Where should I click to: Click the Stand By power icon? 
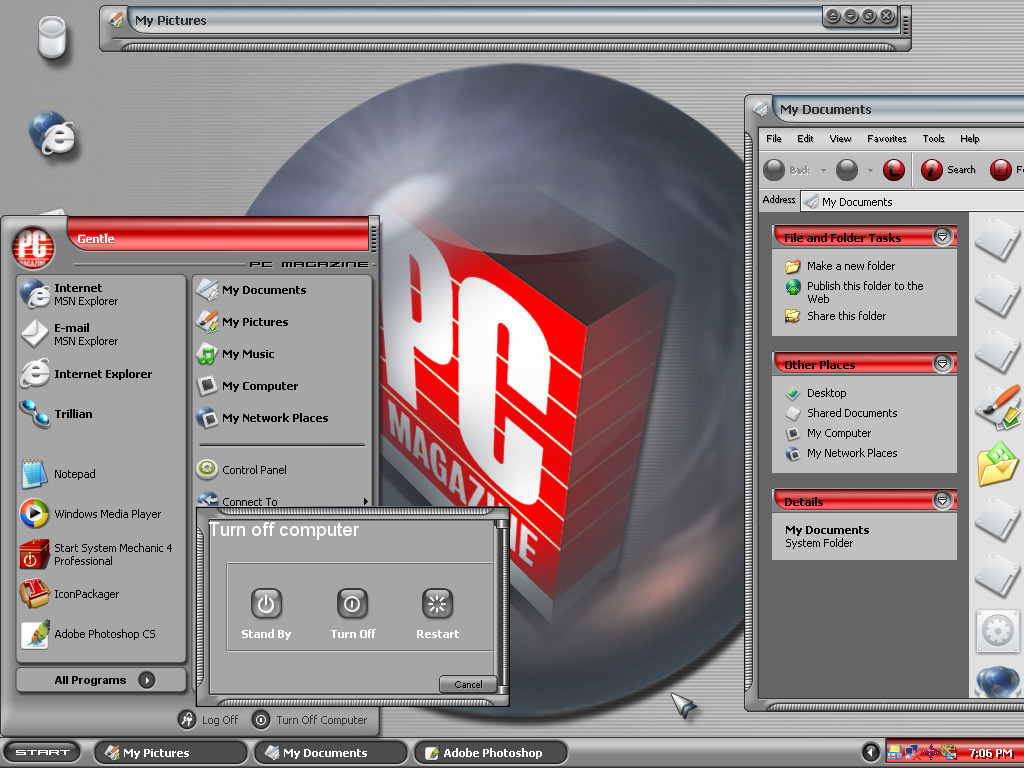click(x=266, y=603)
